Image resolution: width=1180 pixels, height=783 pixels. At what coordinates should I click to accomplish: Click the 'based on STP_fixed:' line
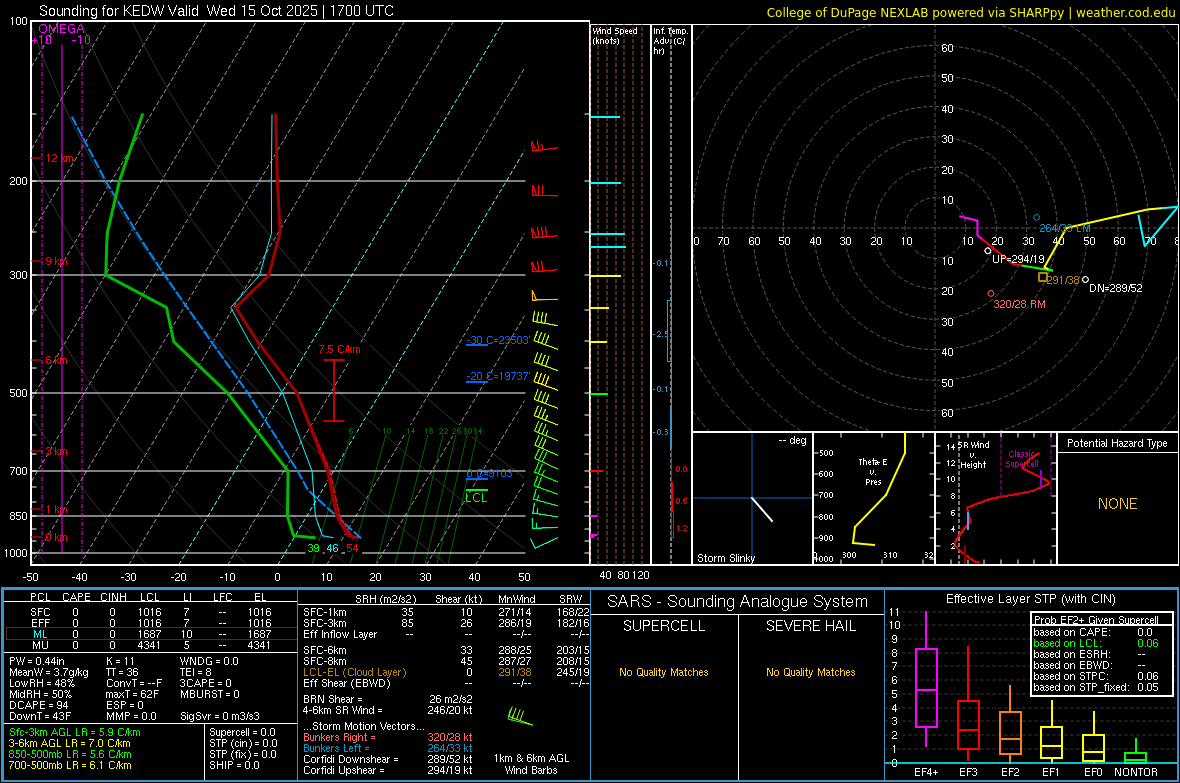(1081, 687)
